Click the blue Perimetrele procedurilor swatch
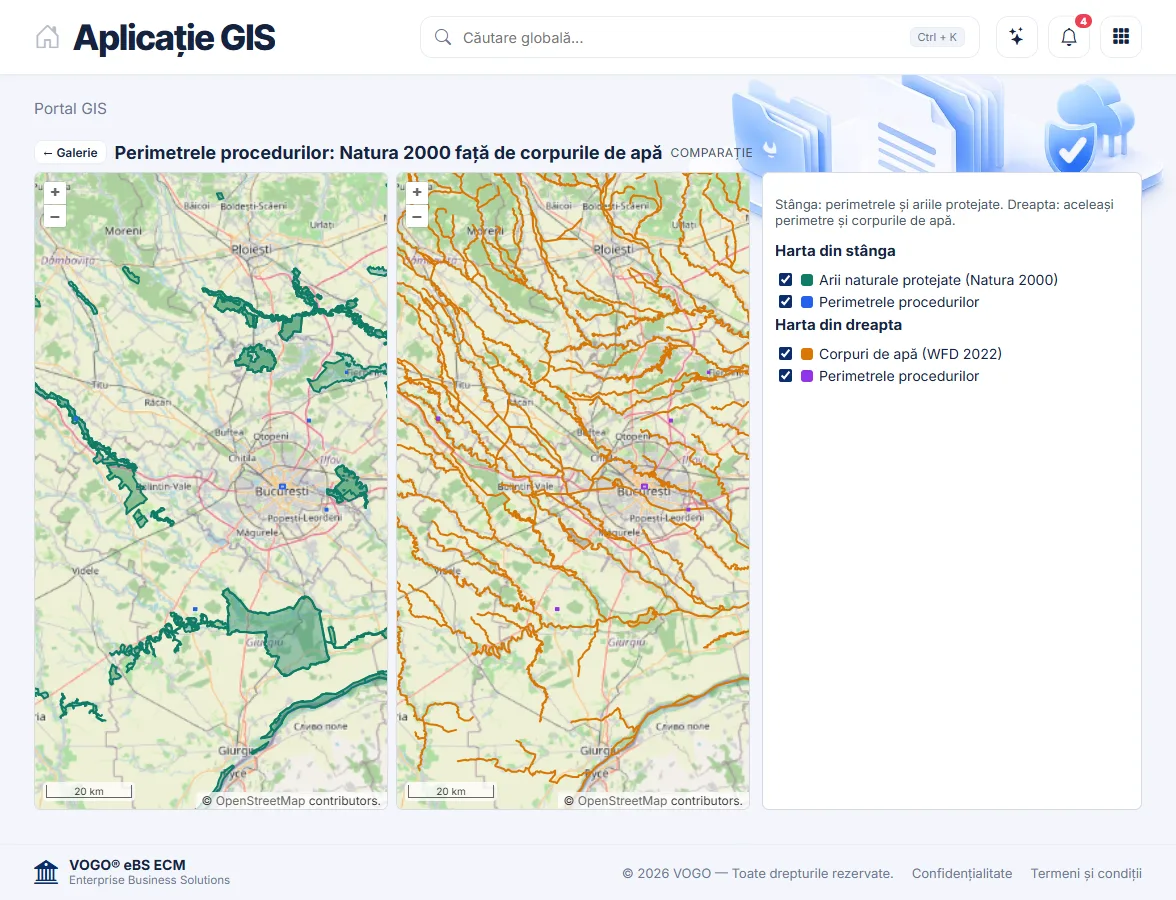Viewport: 1176px width, 900px height. coord(807,302)
